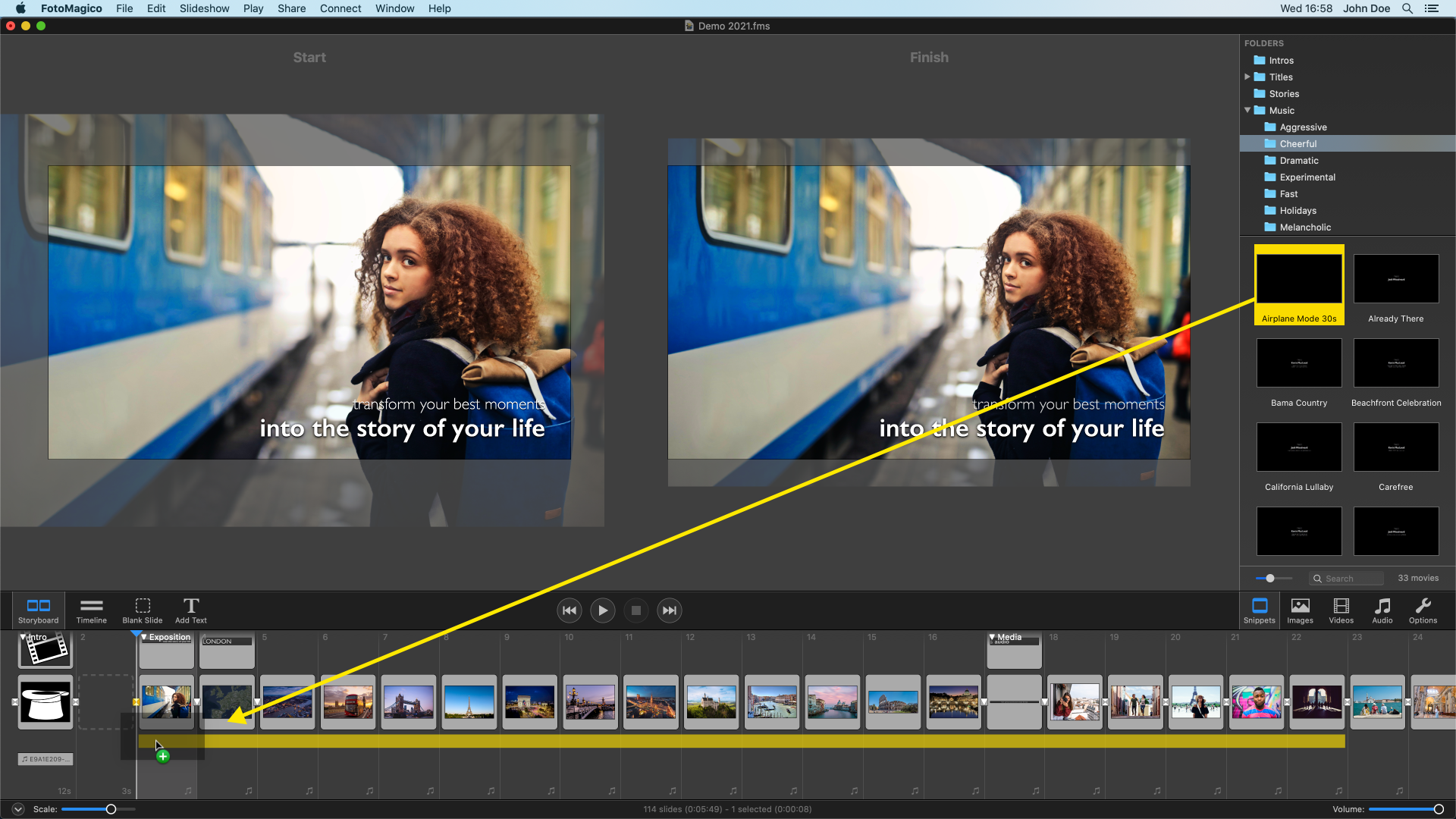Collapse the Exposition chapter
The image size is (1456, 819).
(144, 637)
